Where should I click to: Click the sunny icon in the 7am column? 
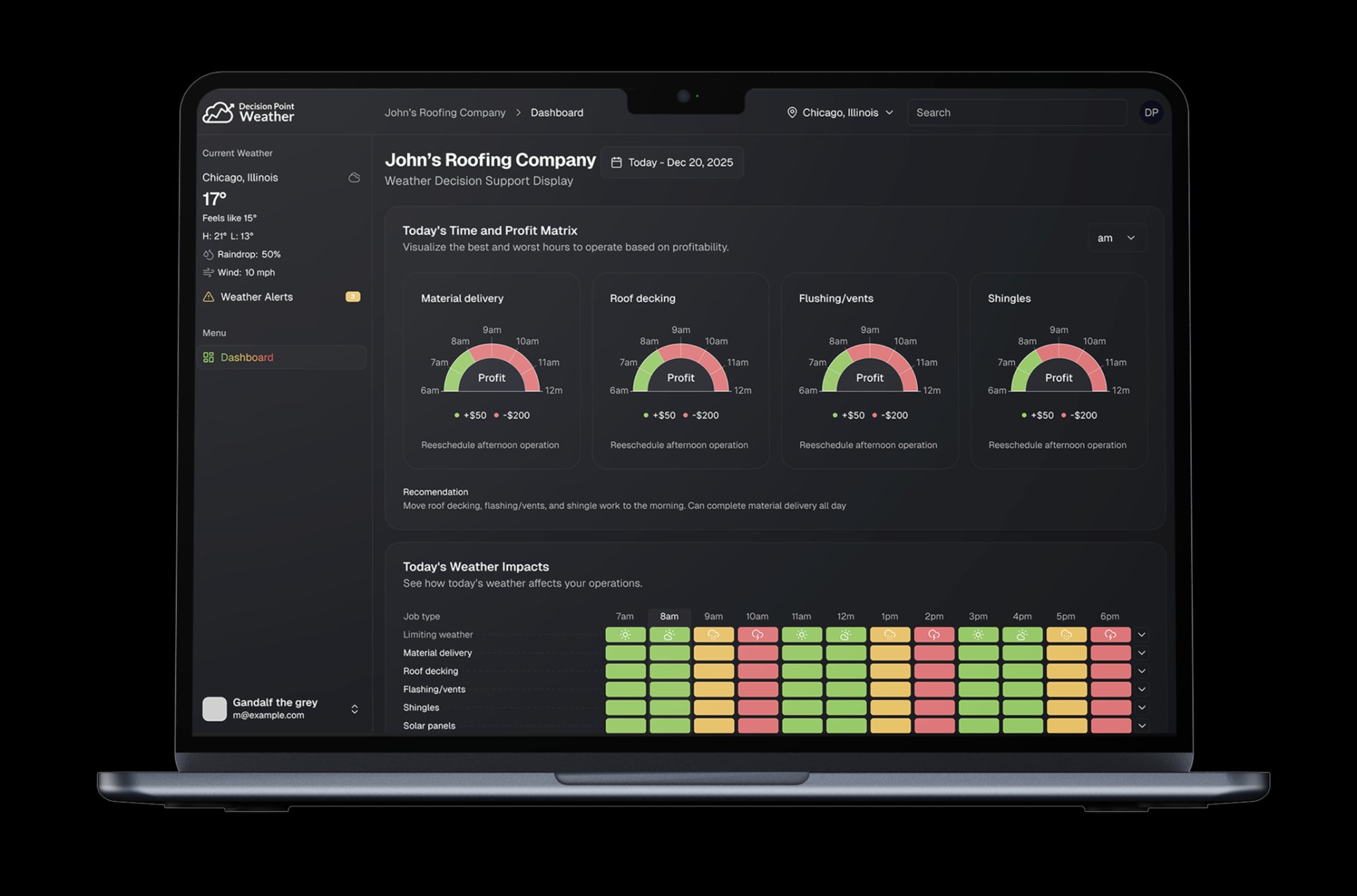(x=625, y=635)
